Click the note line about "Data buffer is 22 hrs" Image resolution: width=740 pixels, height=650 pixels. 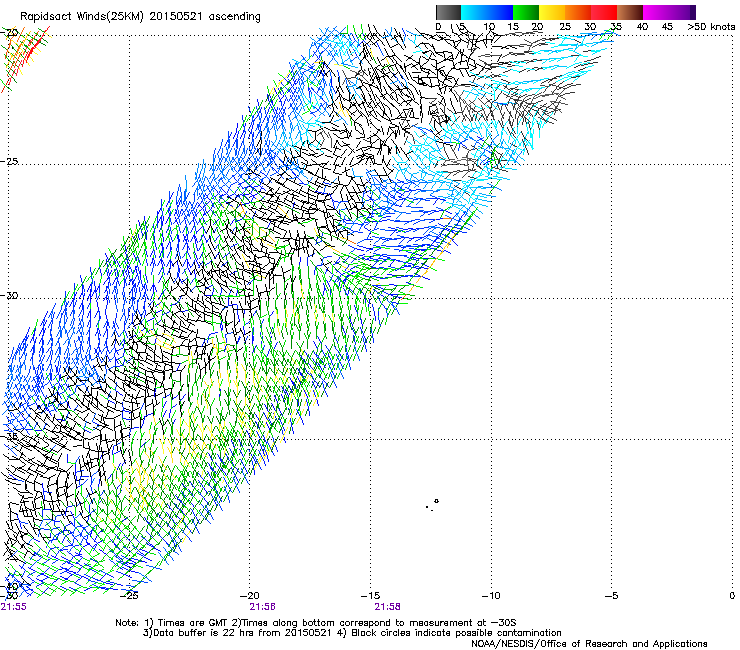tap(352, 633)
